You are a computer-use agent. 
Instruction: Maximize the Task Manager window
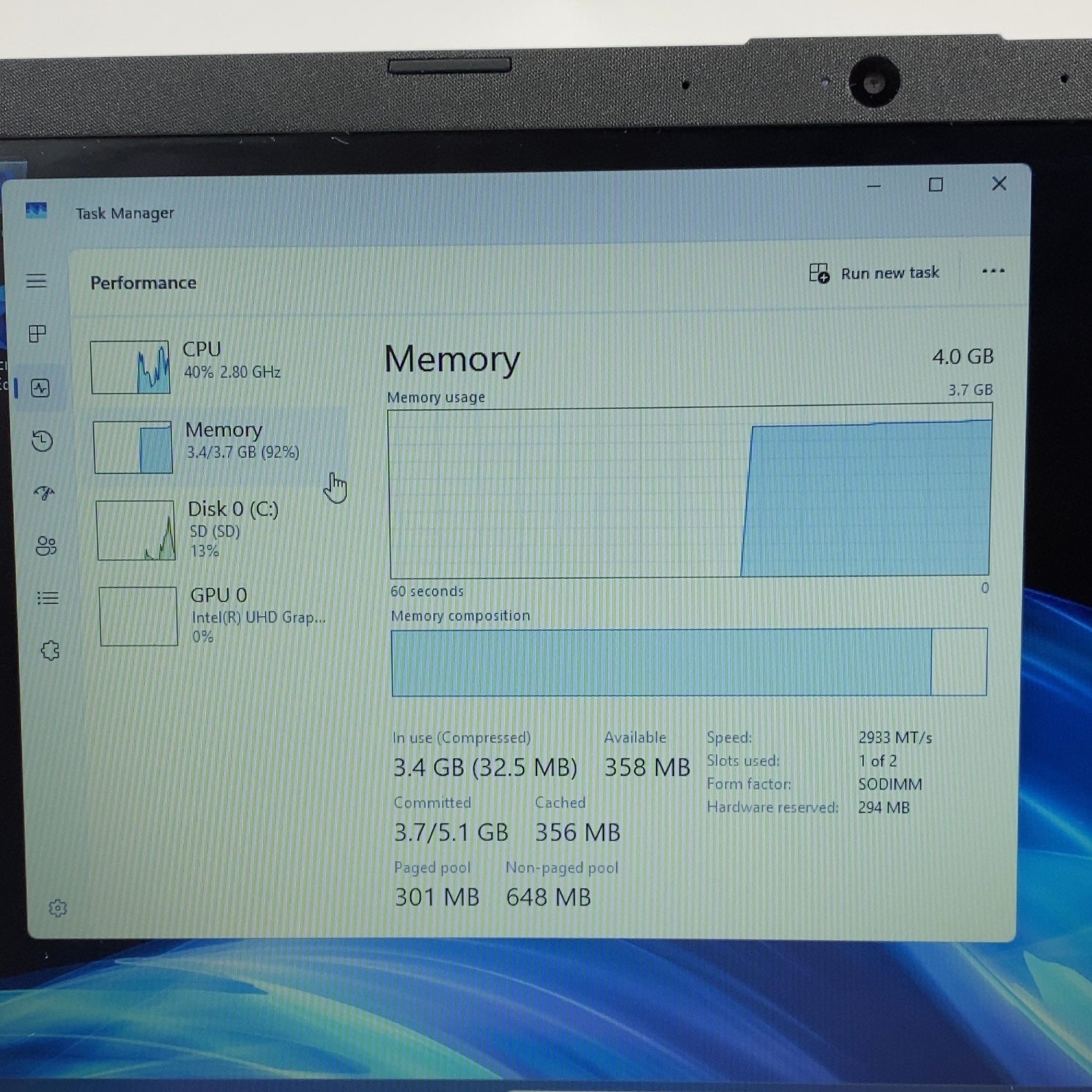[x=936, y=185]
